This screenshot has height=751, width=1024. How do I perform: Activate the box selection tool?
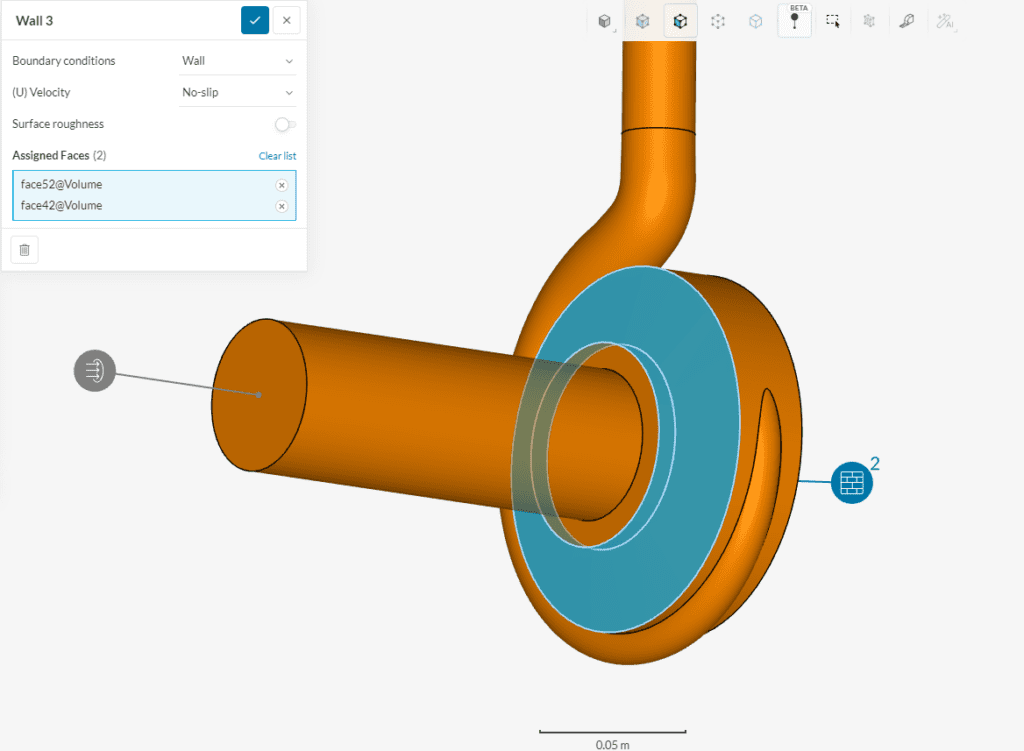[832, 20]
